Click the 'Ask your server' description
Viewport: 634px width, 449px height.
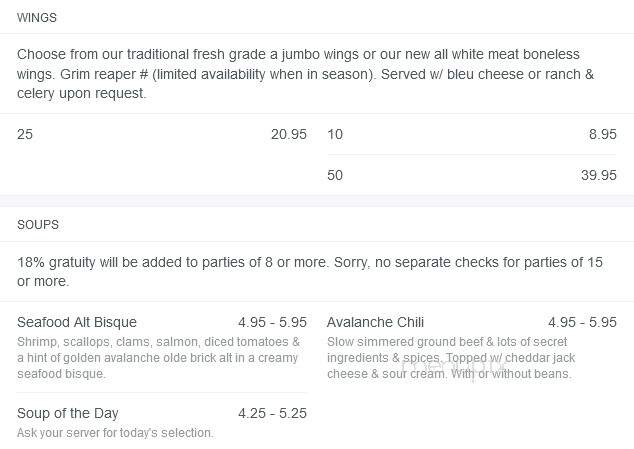coord(115,433)
